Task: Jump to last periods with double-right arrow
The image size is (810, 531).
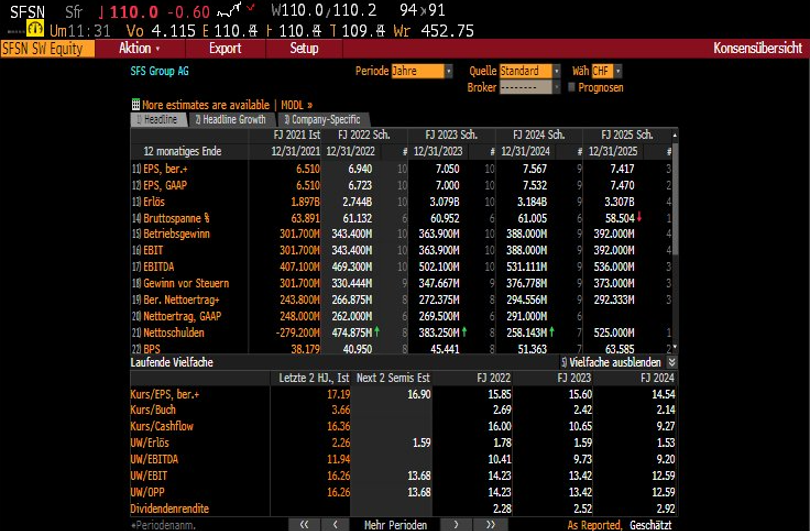Action: coord(490,524)
